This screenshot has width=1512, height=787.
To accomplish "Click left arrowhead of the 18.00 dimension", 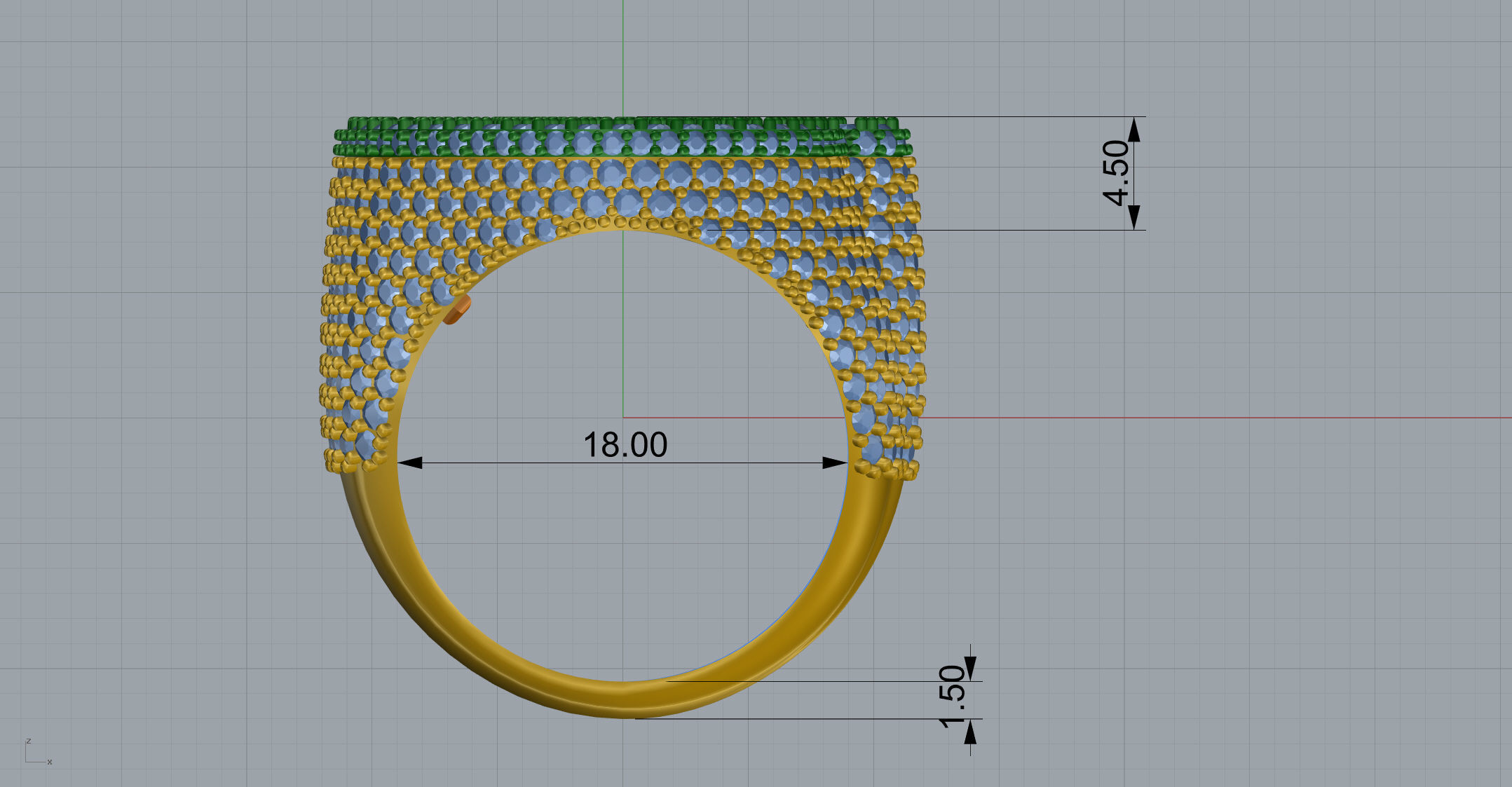I will click(x=409, y=463).
